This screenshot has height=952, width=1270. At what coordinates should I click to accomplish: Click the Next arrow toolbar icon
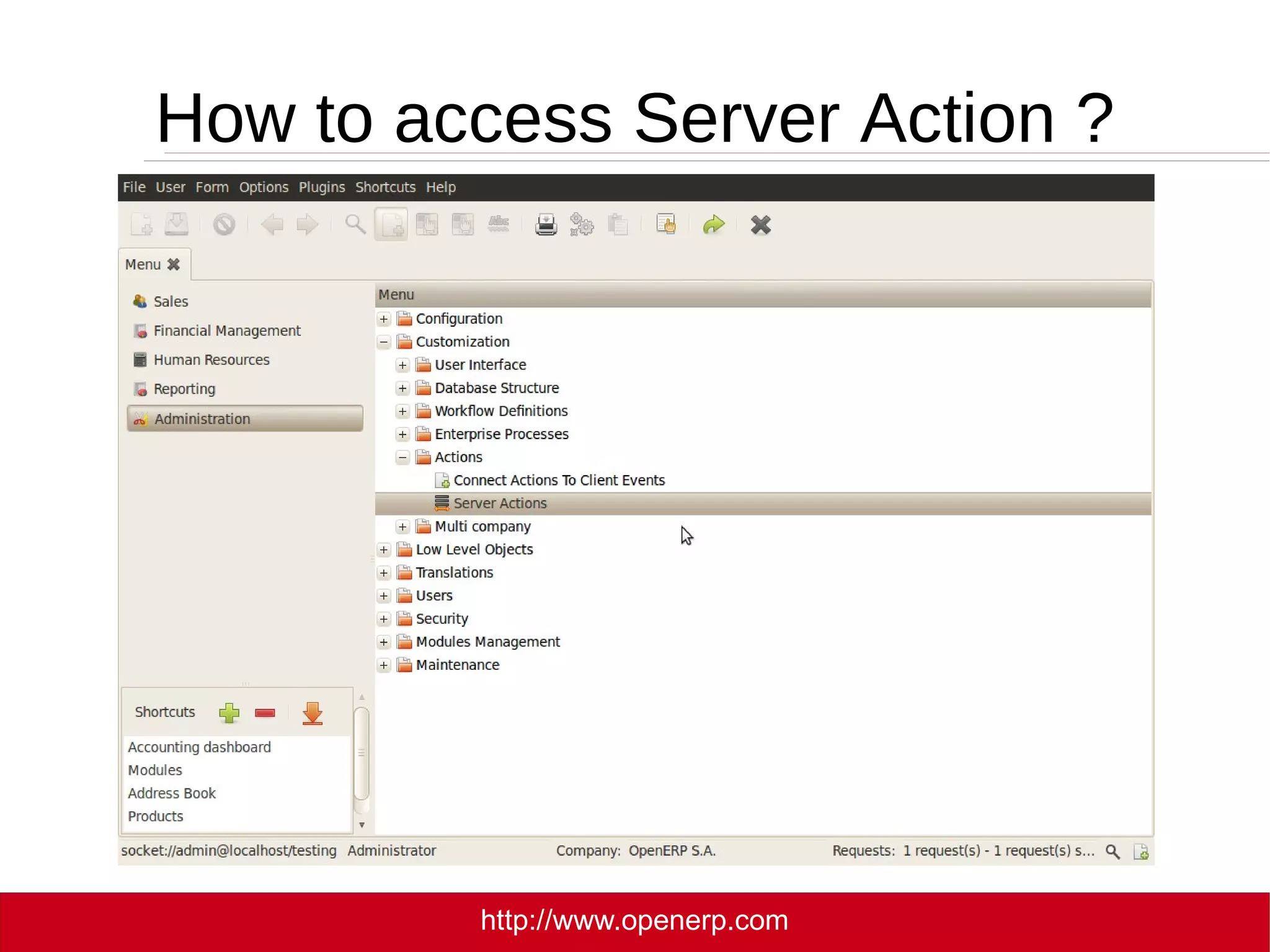(307, 225)
